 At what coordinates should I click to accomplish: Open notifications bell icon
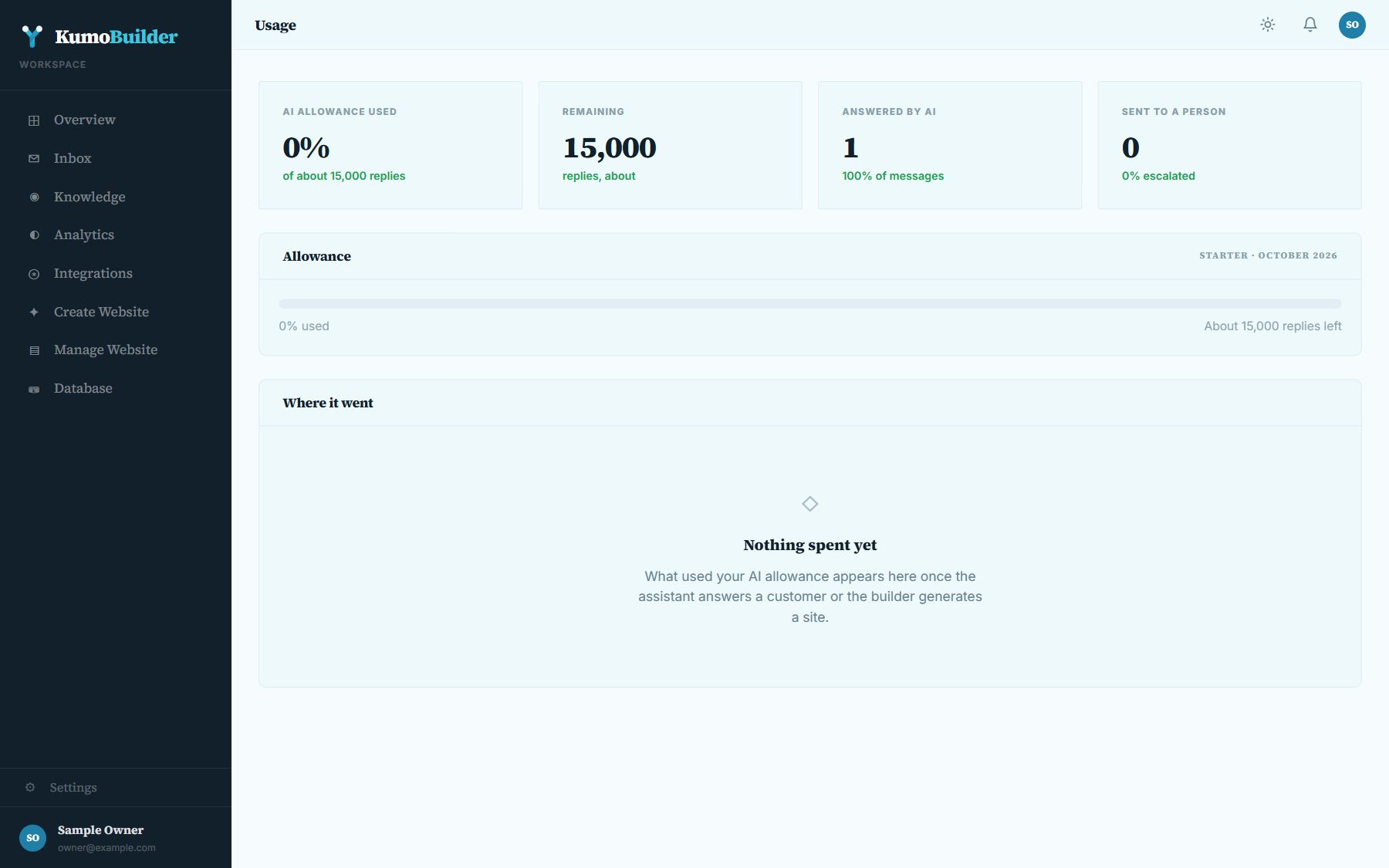1310,25
